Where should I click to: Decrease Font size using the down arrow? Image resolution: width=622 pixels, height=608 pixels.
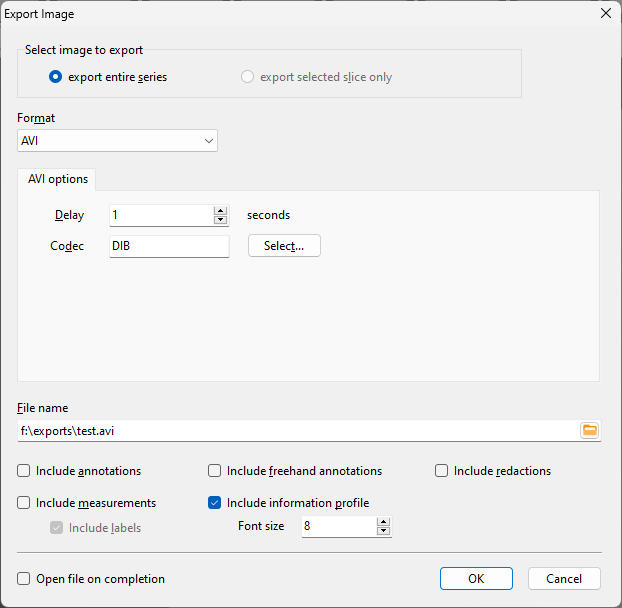pos(384,531)
